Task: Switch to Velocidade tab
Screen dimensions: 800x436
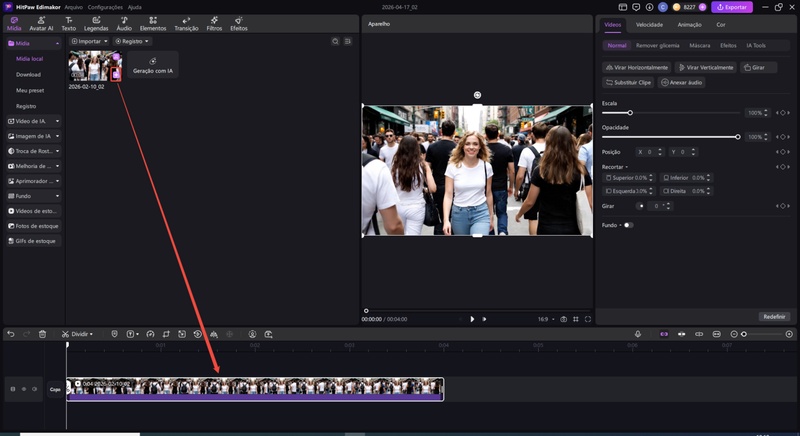Action: (x=649, y=24)
